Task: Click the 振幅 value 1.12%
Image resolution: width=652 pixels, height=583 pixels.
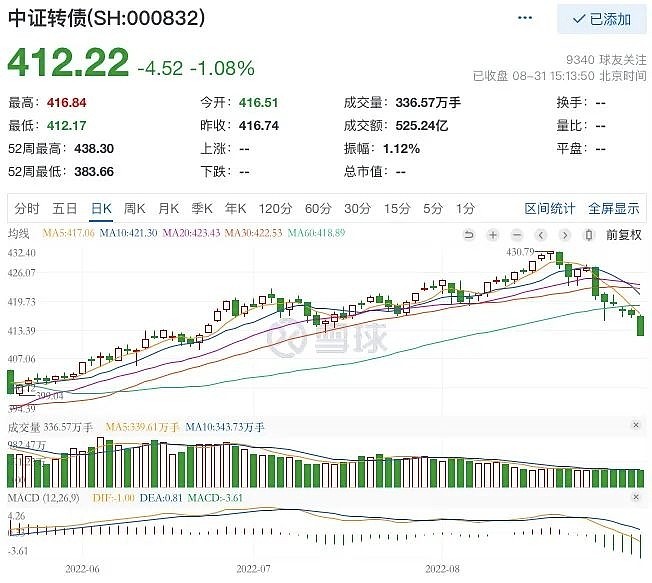Action: click(401, 148)
